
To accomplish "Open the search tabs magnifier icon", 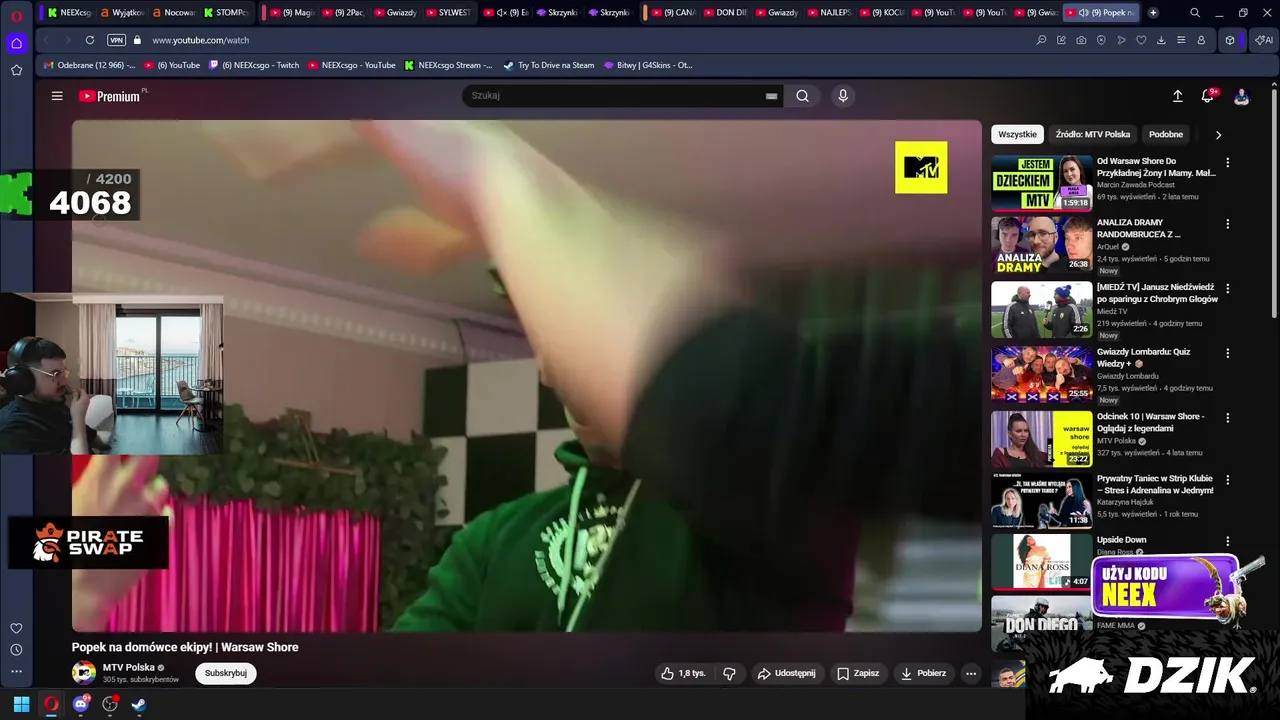I will tap(1195, 13).
